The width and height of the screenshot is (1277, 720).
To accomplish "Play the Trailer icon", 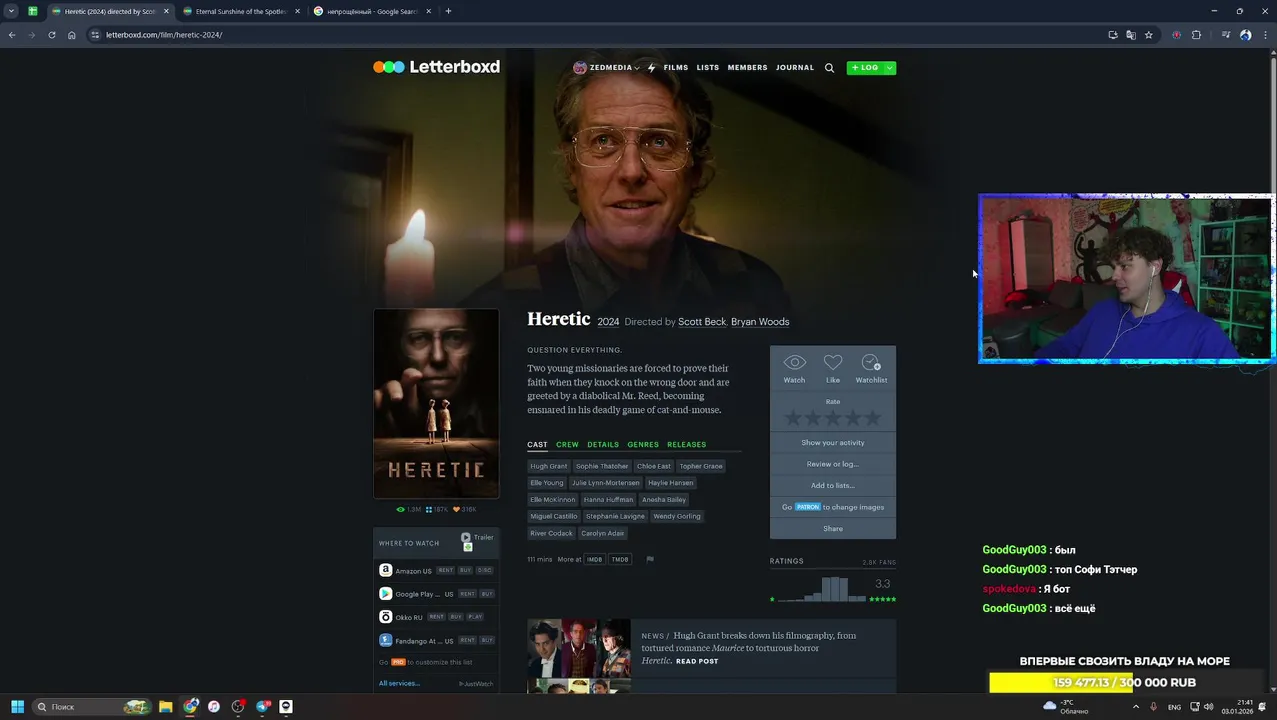I will (x=466, y=537).
